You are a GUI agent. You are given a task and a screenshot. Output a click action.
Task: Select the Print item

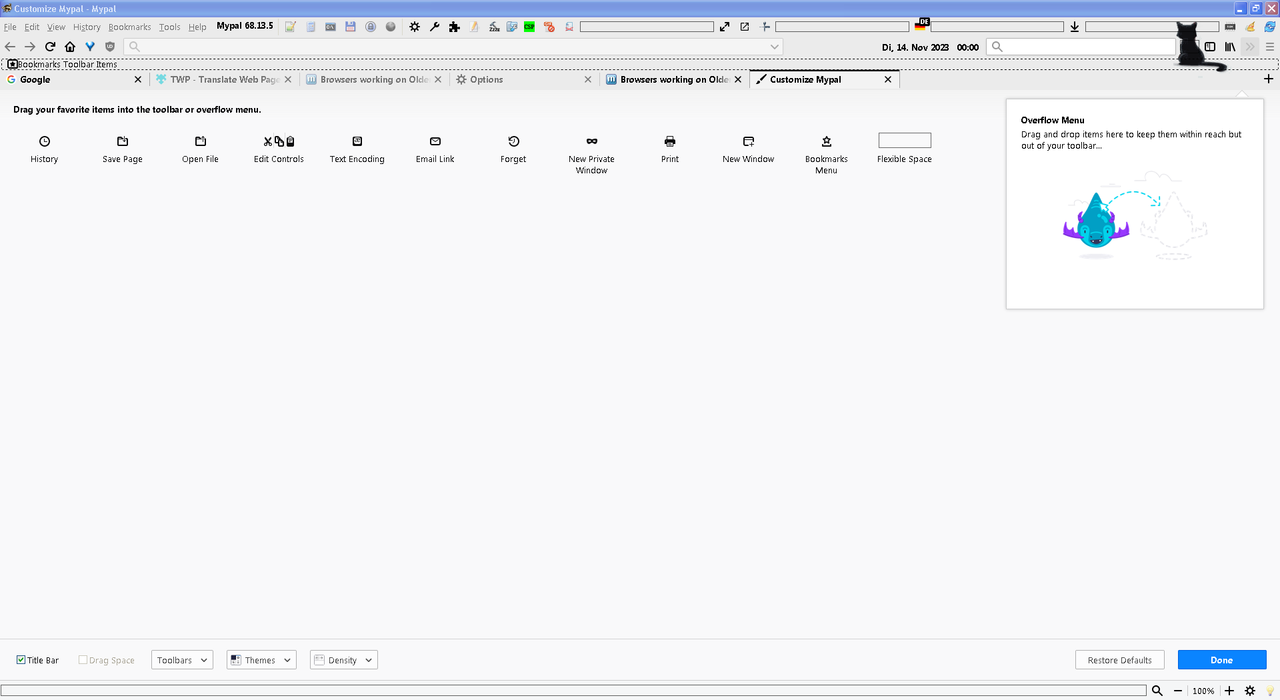click(670, 150)
